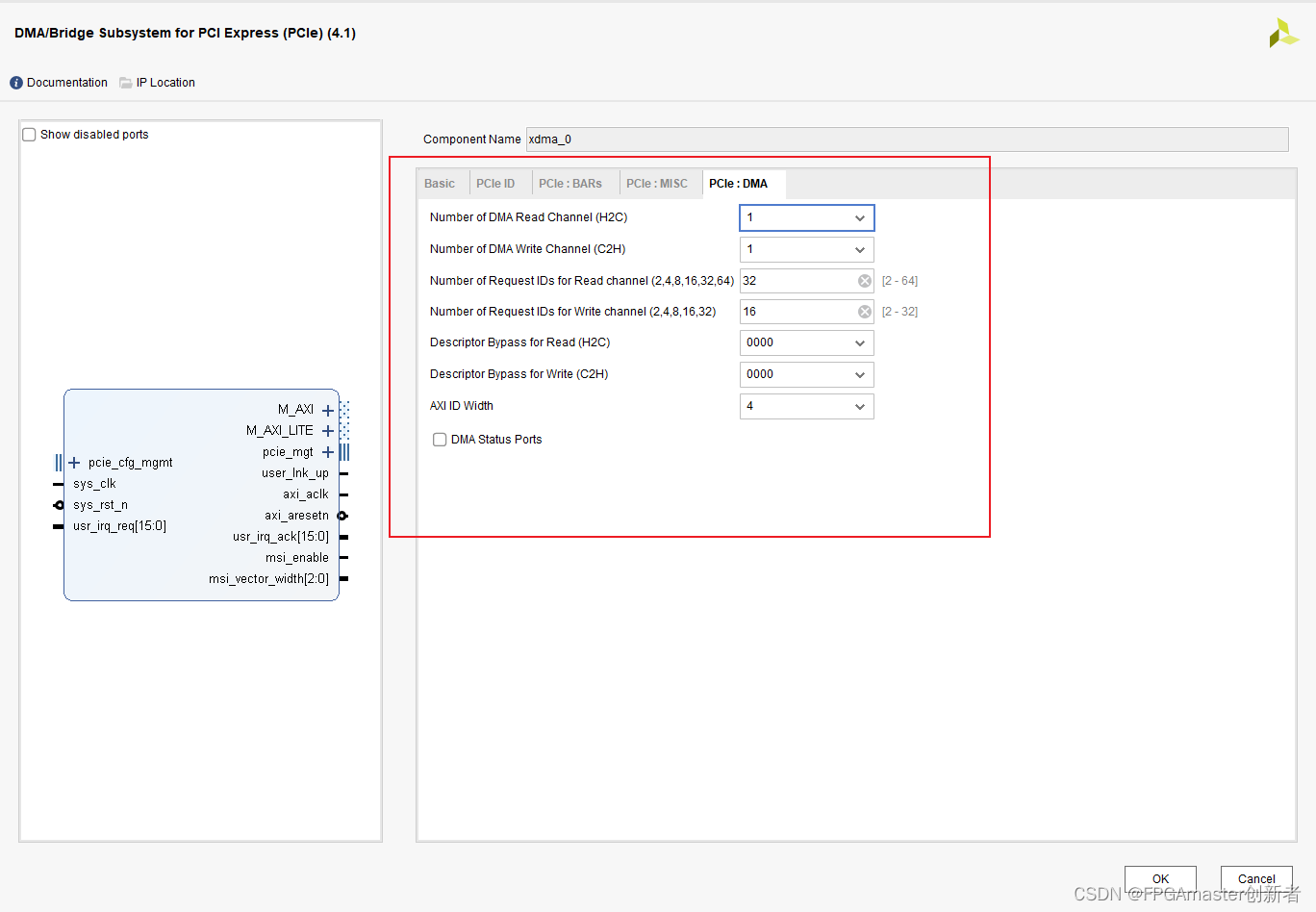
Task: Enable the Show disabled ports checkbox
Action: [x=29, y=135]
